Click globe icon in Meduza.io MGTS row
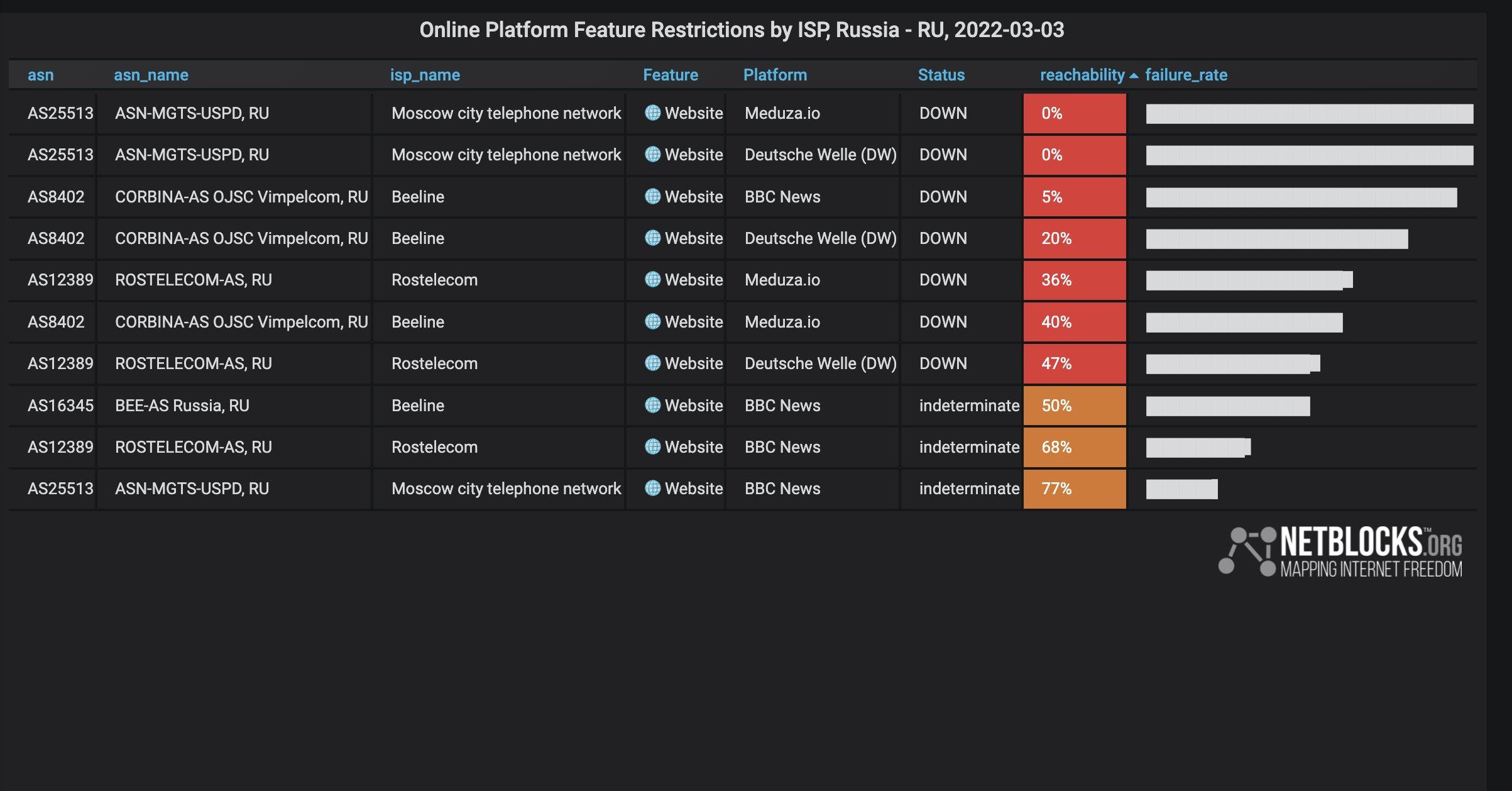This screenshot has height=791, width=1512. click(x=652, y=113)
